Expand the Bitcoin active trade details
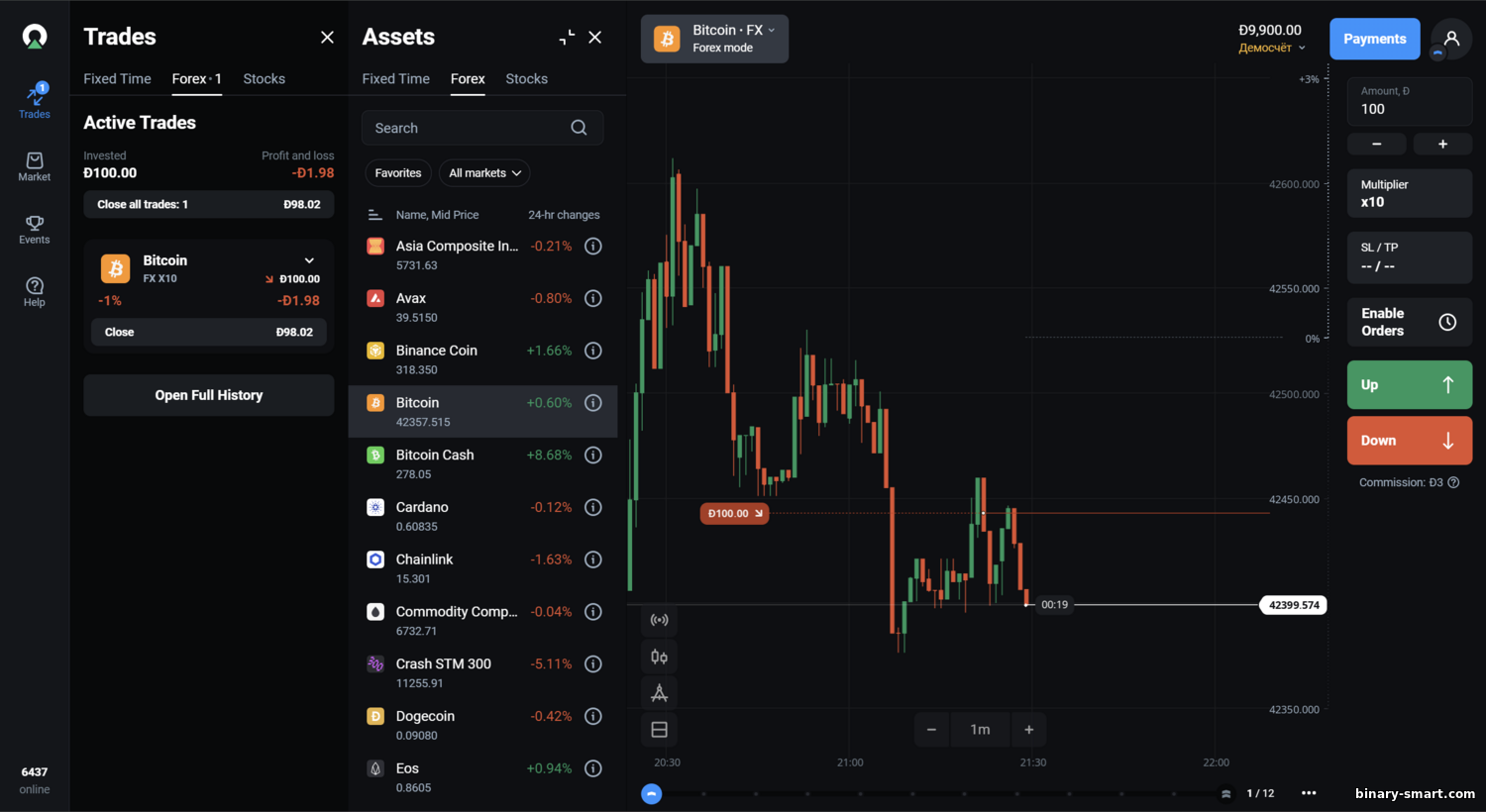1486x812 pixels. coord(309,260)
